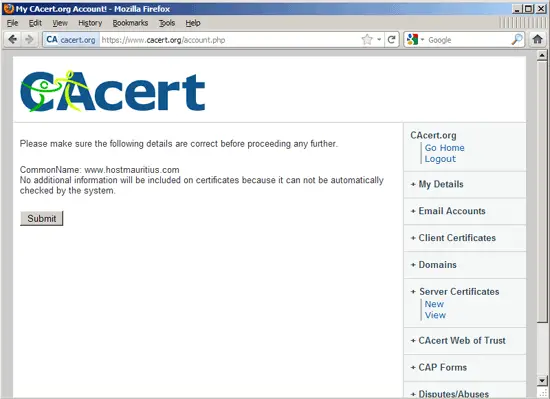
Task: Open the search engine selector dropdown
Action: tap(422, 40)
